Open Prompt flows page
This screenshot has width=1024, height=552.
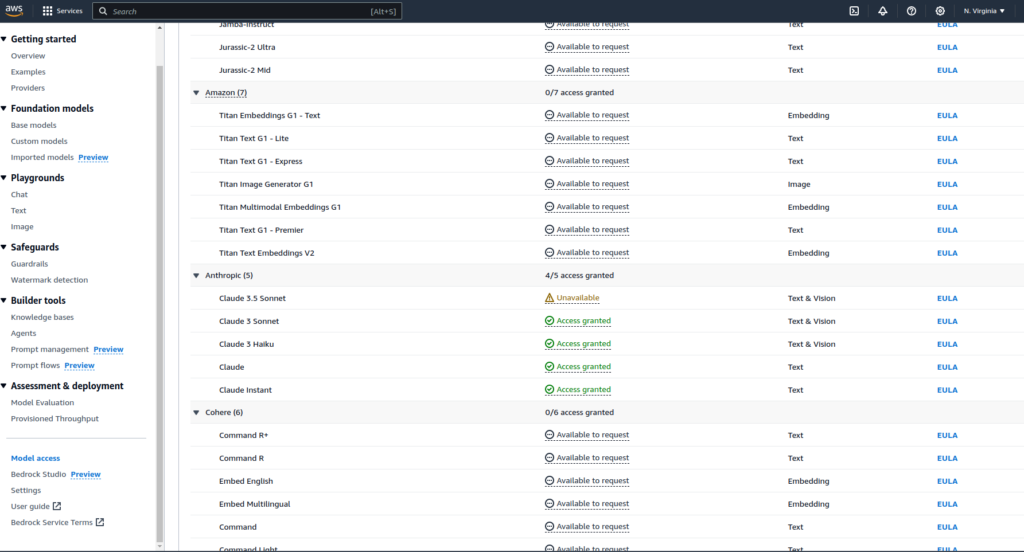tap(35, 365)
